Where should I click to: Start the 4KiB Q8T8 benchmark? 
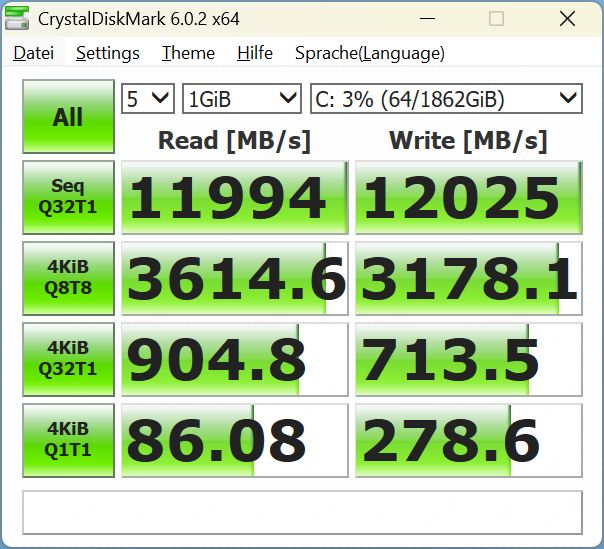click(x=67, y=278)
